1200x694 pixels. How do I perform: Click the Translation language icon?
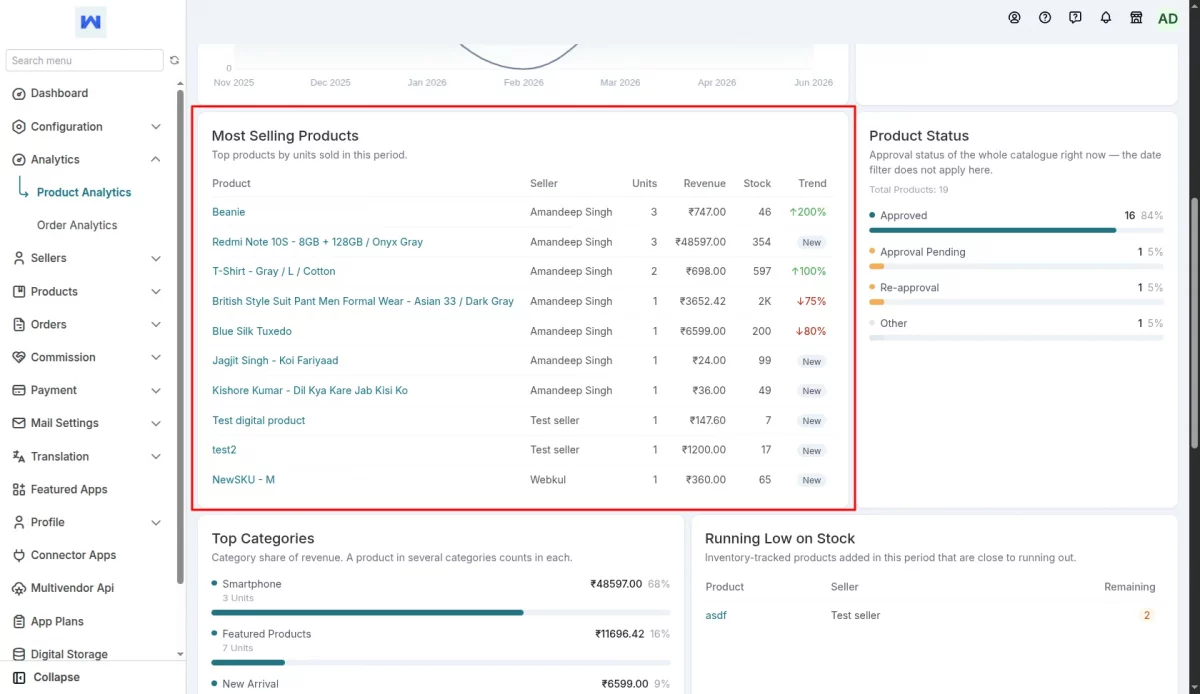[x=19, y=457]
